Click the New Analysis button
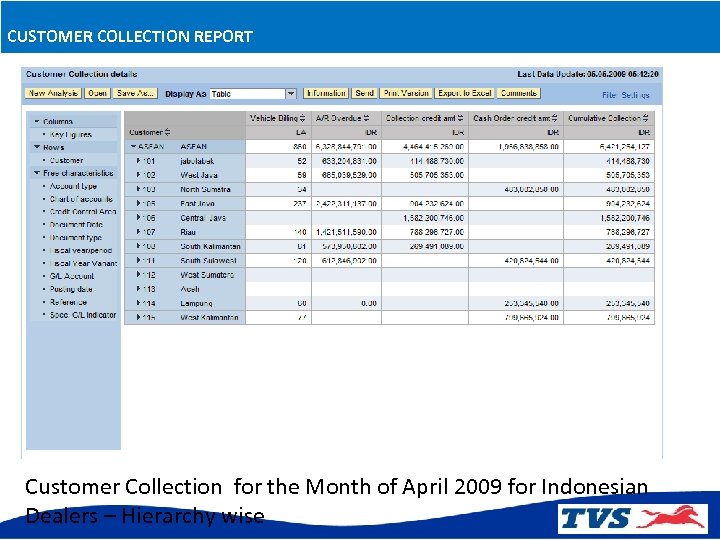The height and width of the screenshot is (540, 720). 53,93
